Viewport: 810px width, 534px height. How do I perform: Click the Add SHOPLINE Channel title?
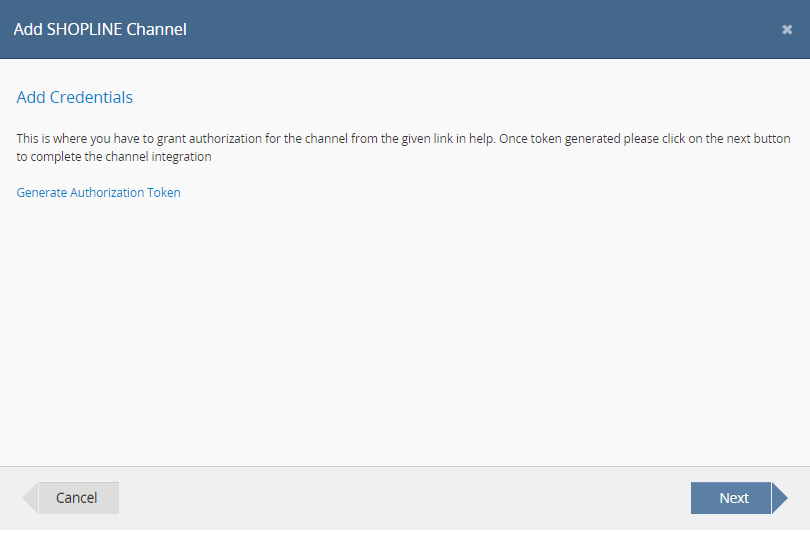click(x=100, y=29)
